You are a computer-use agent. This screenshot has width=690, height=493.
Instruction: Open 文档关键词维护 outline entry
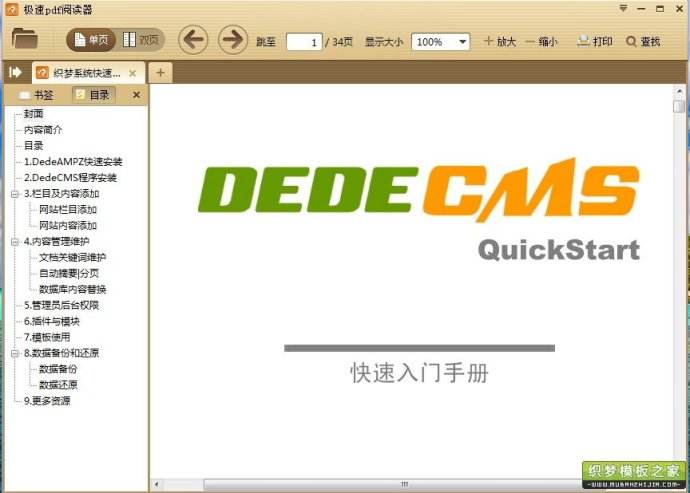coord(73,257)
